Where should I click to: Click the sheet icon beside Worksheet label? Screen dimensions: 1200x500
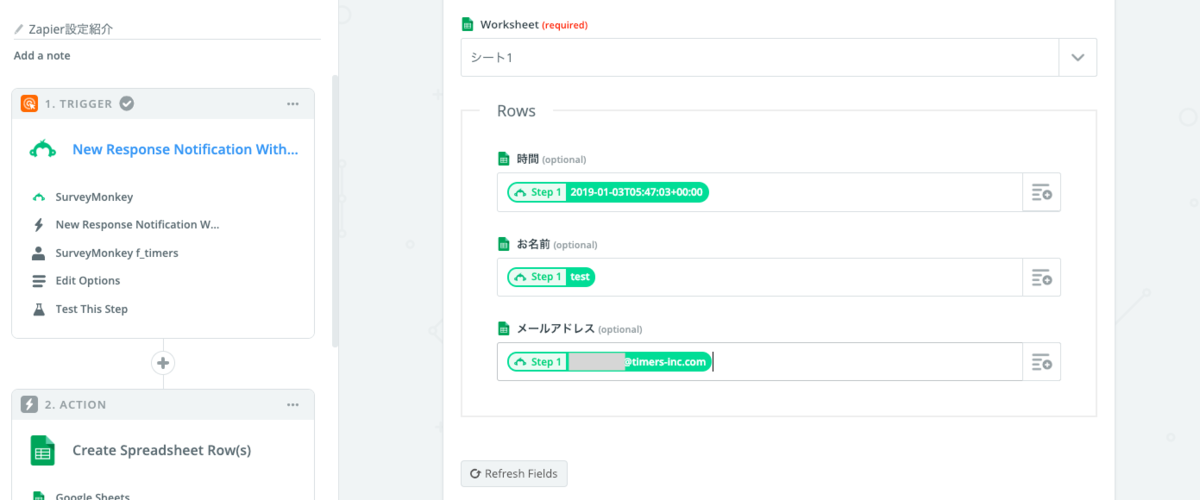coord(467,24)
